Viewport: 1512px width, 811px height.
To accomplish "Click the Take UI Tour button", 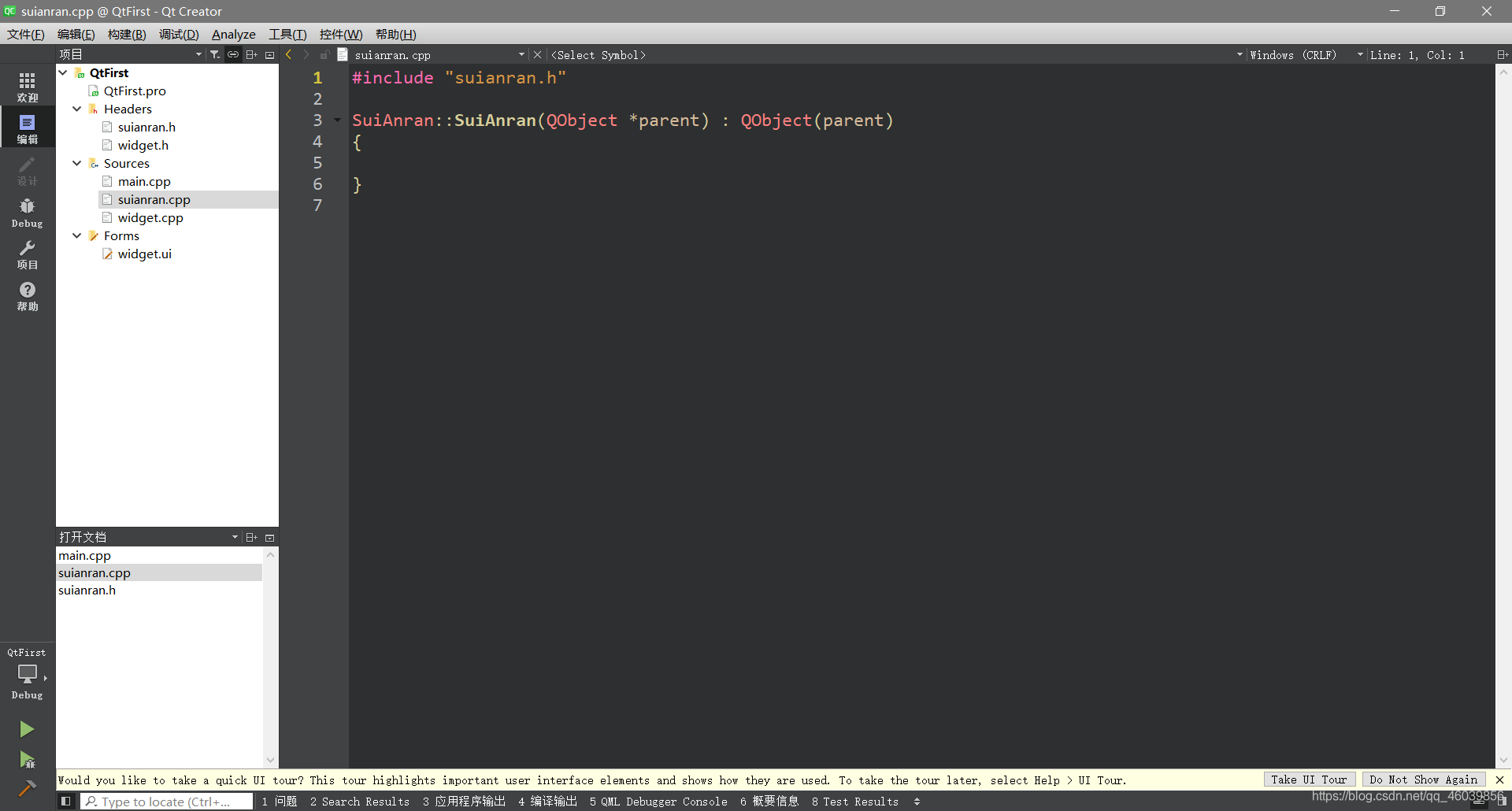I will point(1309,780).
